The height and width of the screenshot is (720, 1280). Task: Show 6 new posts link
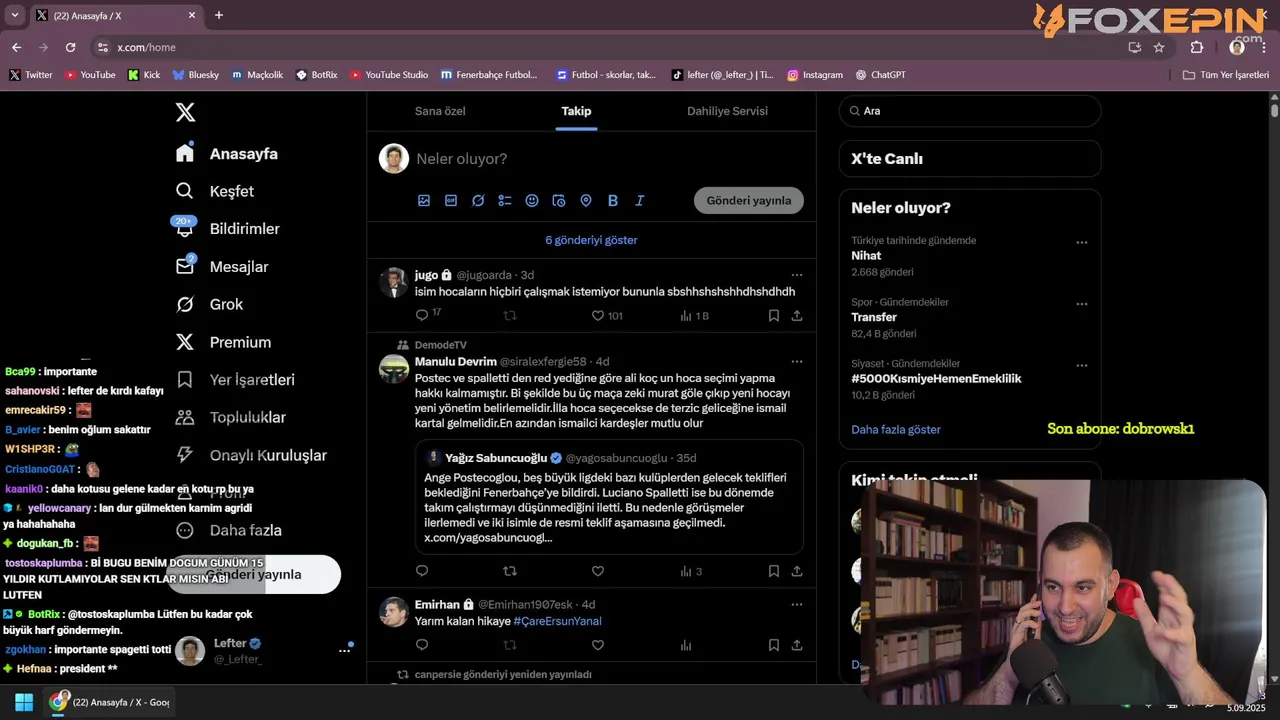(591, 240)
